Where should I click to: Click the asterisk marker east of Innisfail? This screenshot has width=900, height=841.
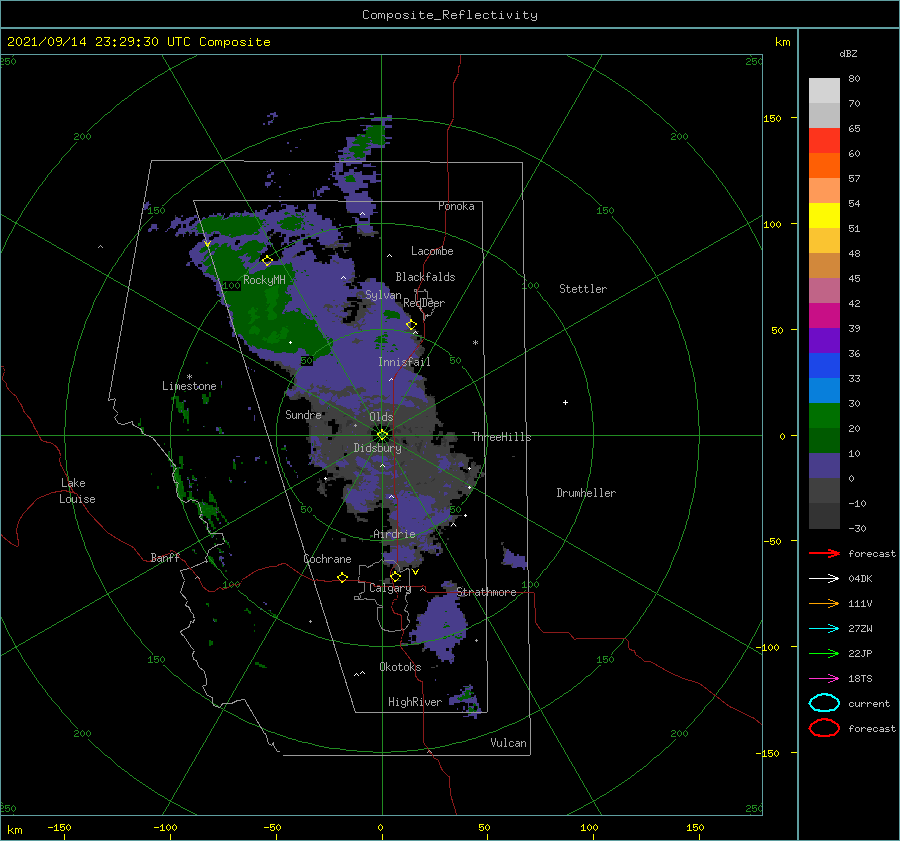(475, 343)
